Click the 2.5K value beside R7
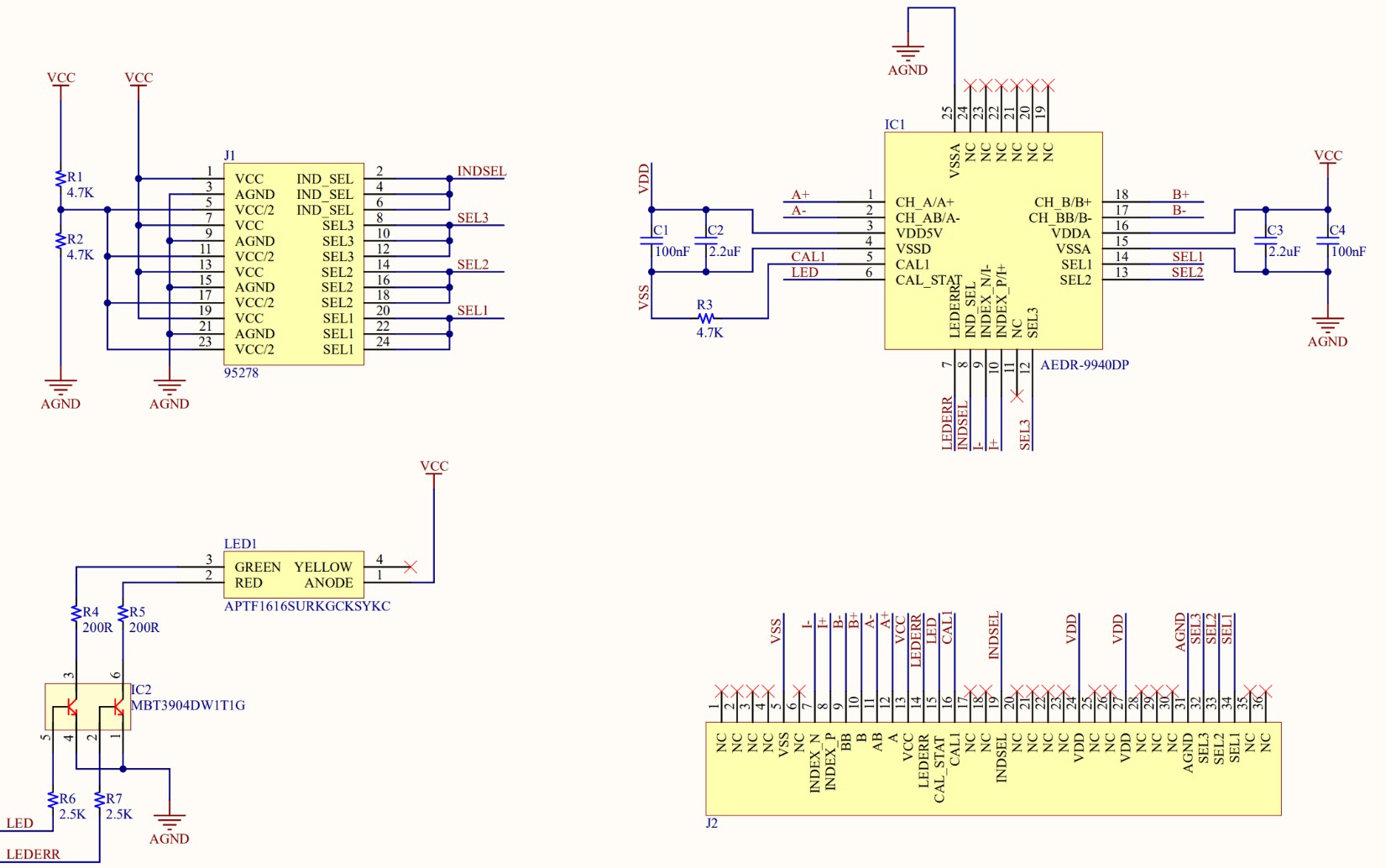 point(119,814)
